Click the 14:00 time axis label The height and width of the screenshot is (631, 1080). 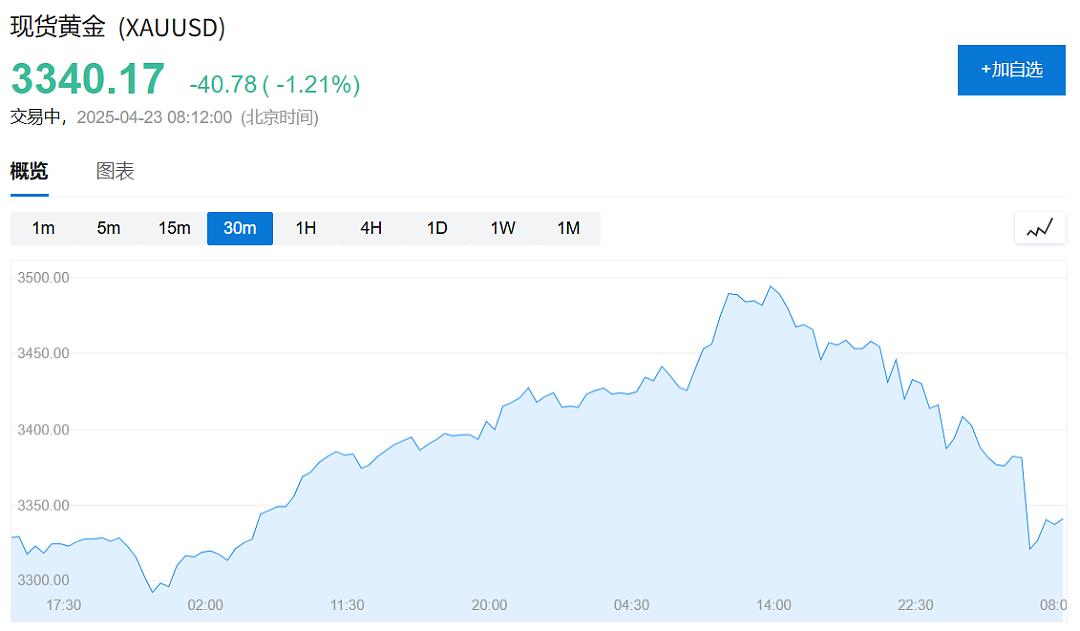tap(773, 605)
